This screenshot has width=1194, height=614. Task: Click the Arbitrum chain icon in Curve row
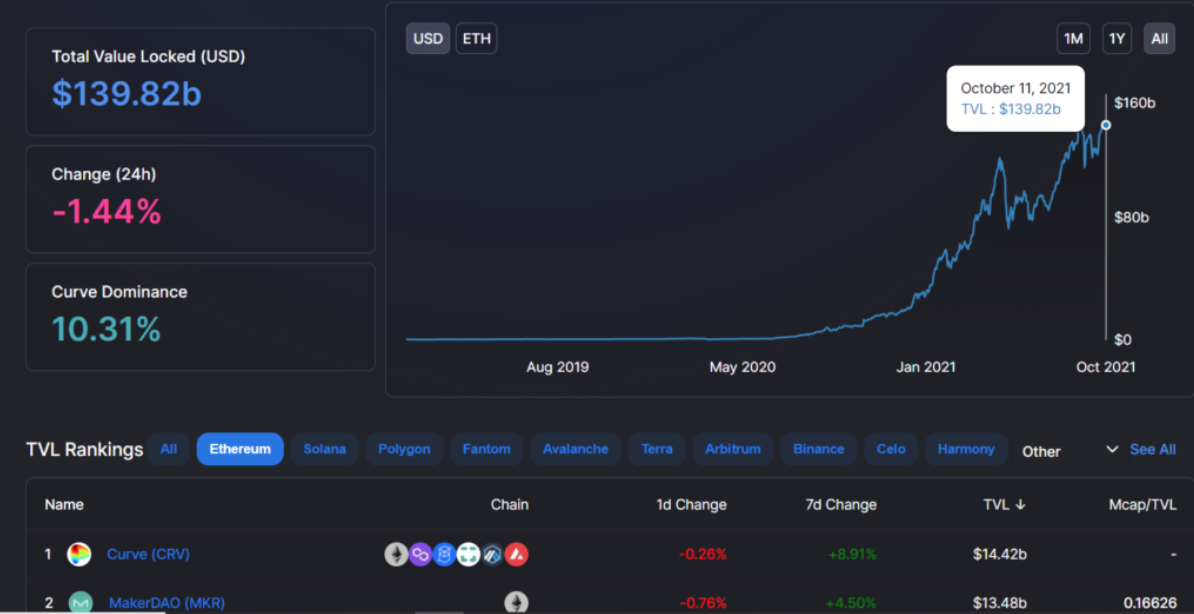[493, 555]
